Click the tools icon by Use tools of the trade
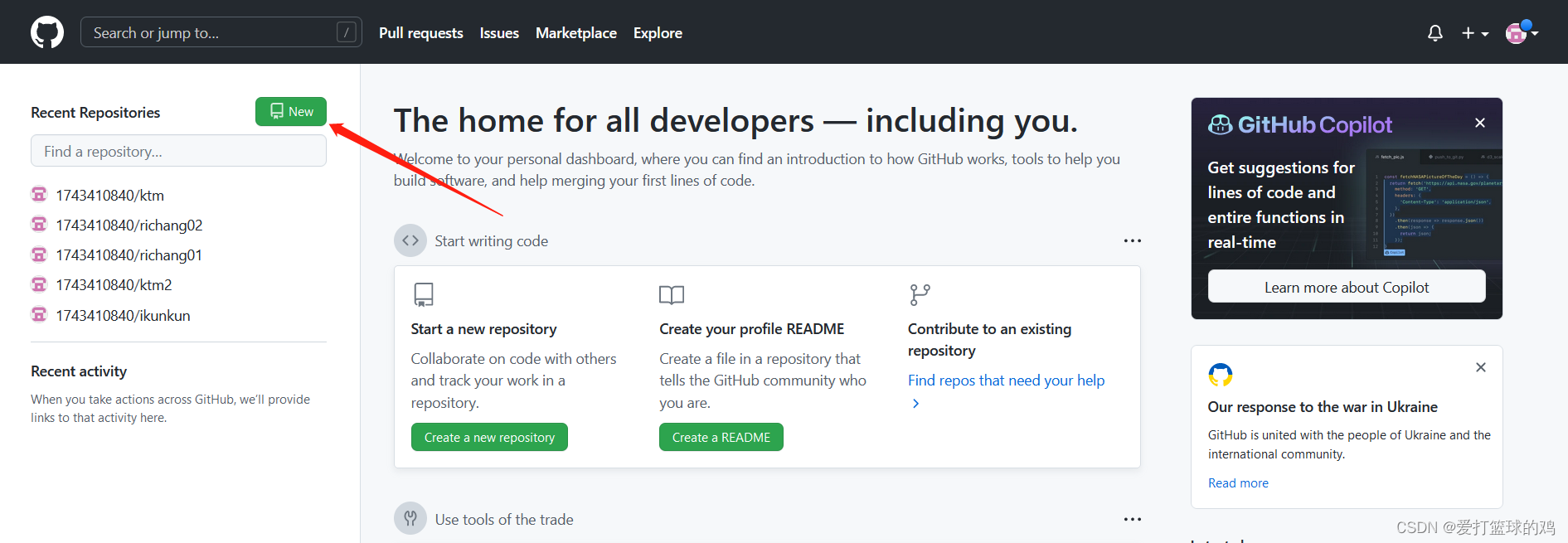Viewport: 1568px width, 543px height. (x=410, y=519)
